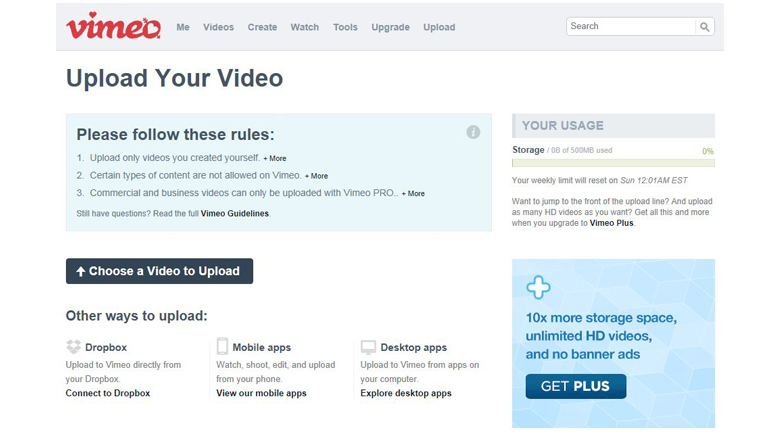Expand More for disallowed content rule
Image resolution: width=777 pixels, height=437 pixels.
(x=317, y=176)
